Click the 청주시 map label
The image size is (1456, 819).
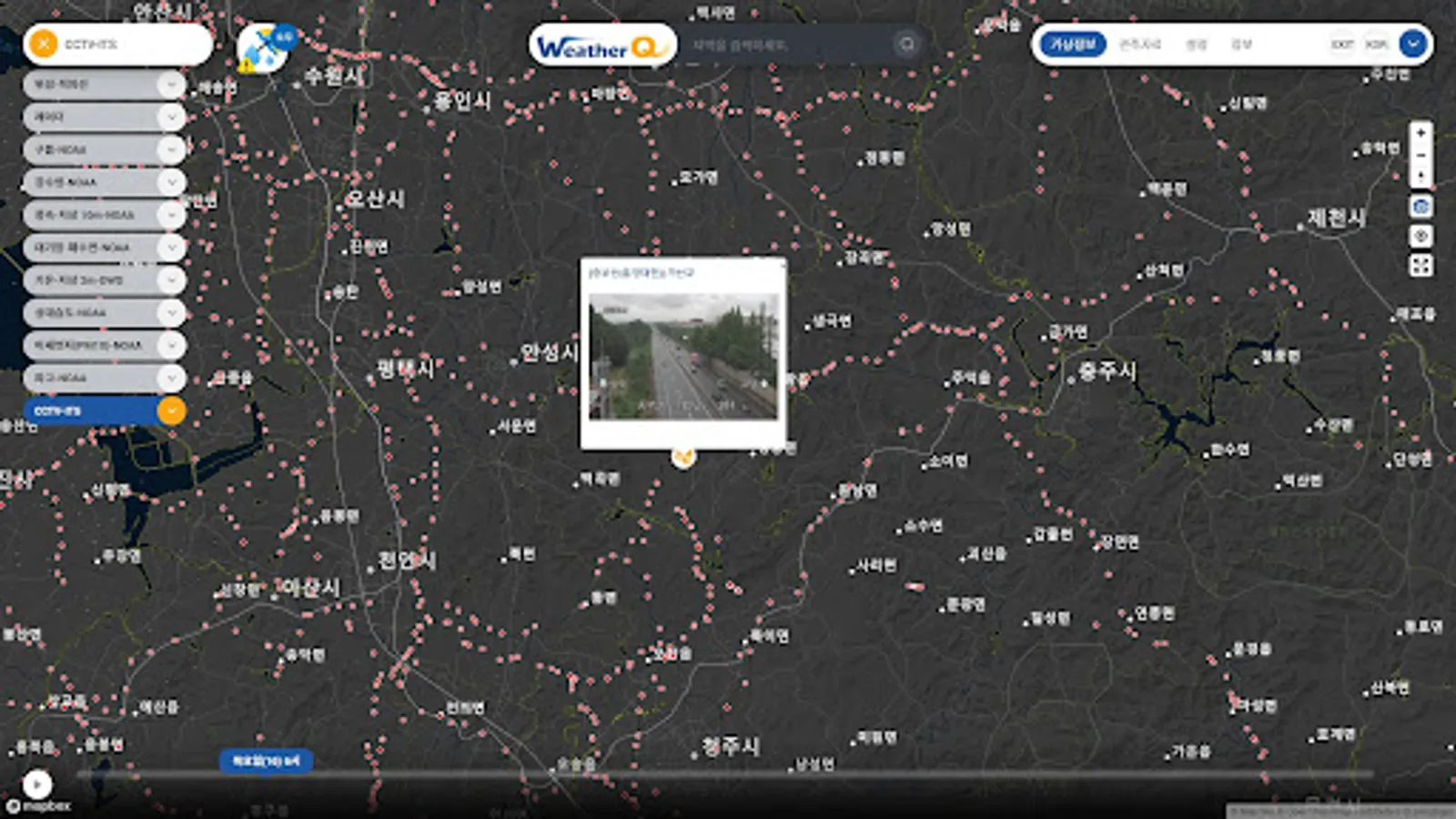pyautogui.click(x=731, y=747)
